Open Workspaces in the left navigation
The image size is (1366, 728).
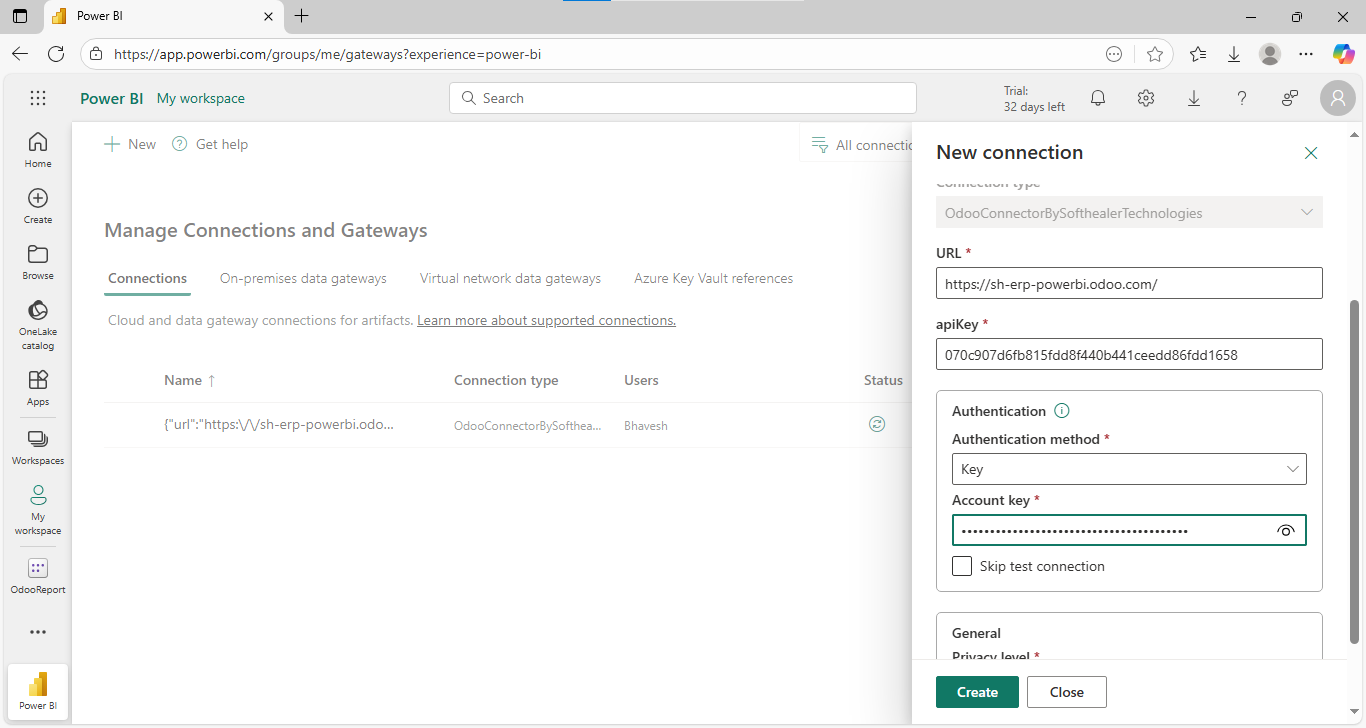point(38,447)
